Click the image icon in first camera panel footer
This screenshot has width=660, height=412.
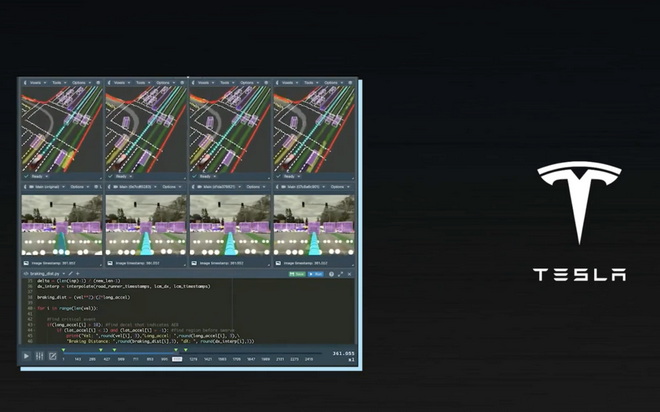[x=26, y=263]
